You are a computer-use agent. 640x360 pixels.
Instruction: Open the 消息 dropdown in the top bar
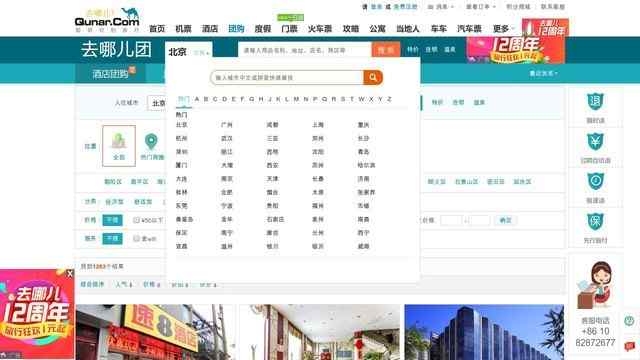[440, 7]
